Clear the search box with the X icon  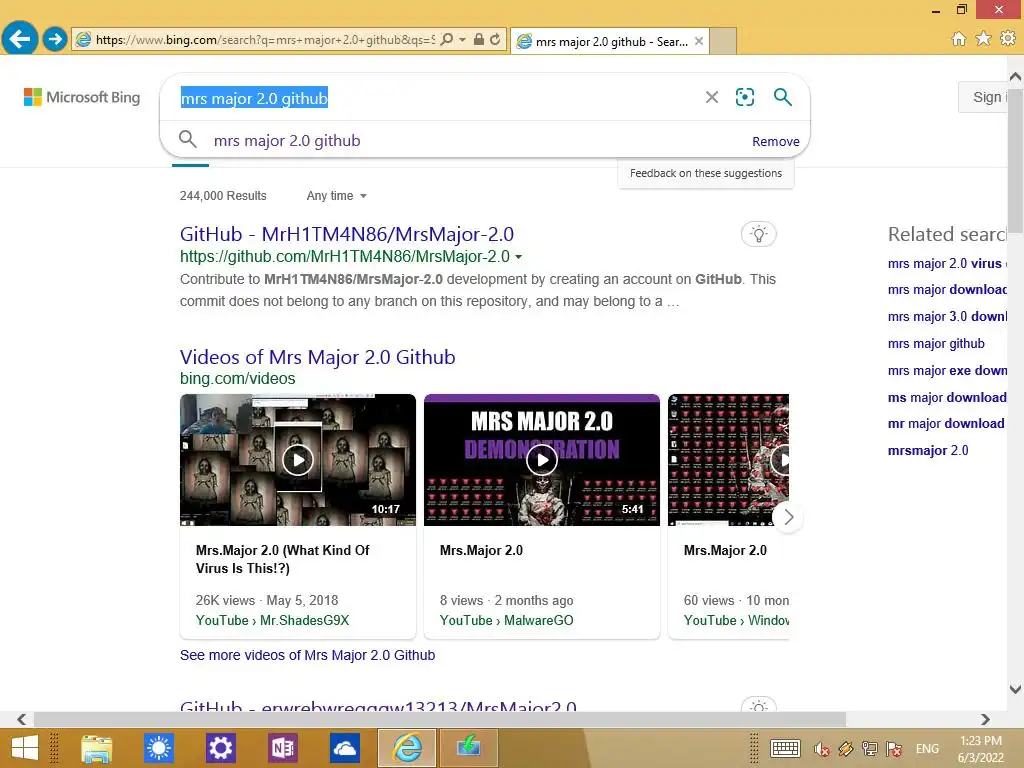(x=712, y=97)
